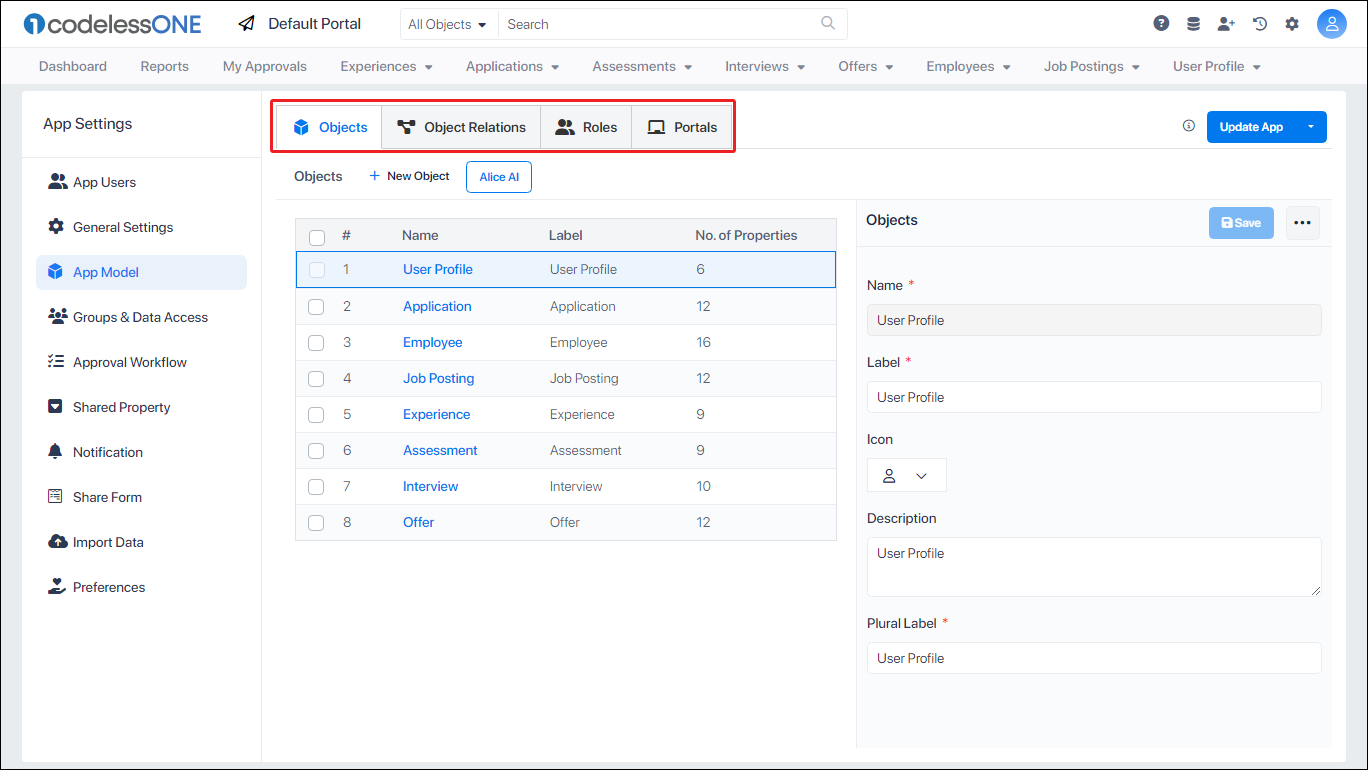Open the Dashboard menu item
Screen dimensions: 1368x770
click(x=72, y=66)
